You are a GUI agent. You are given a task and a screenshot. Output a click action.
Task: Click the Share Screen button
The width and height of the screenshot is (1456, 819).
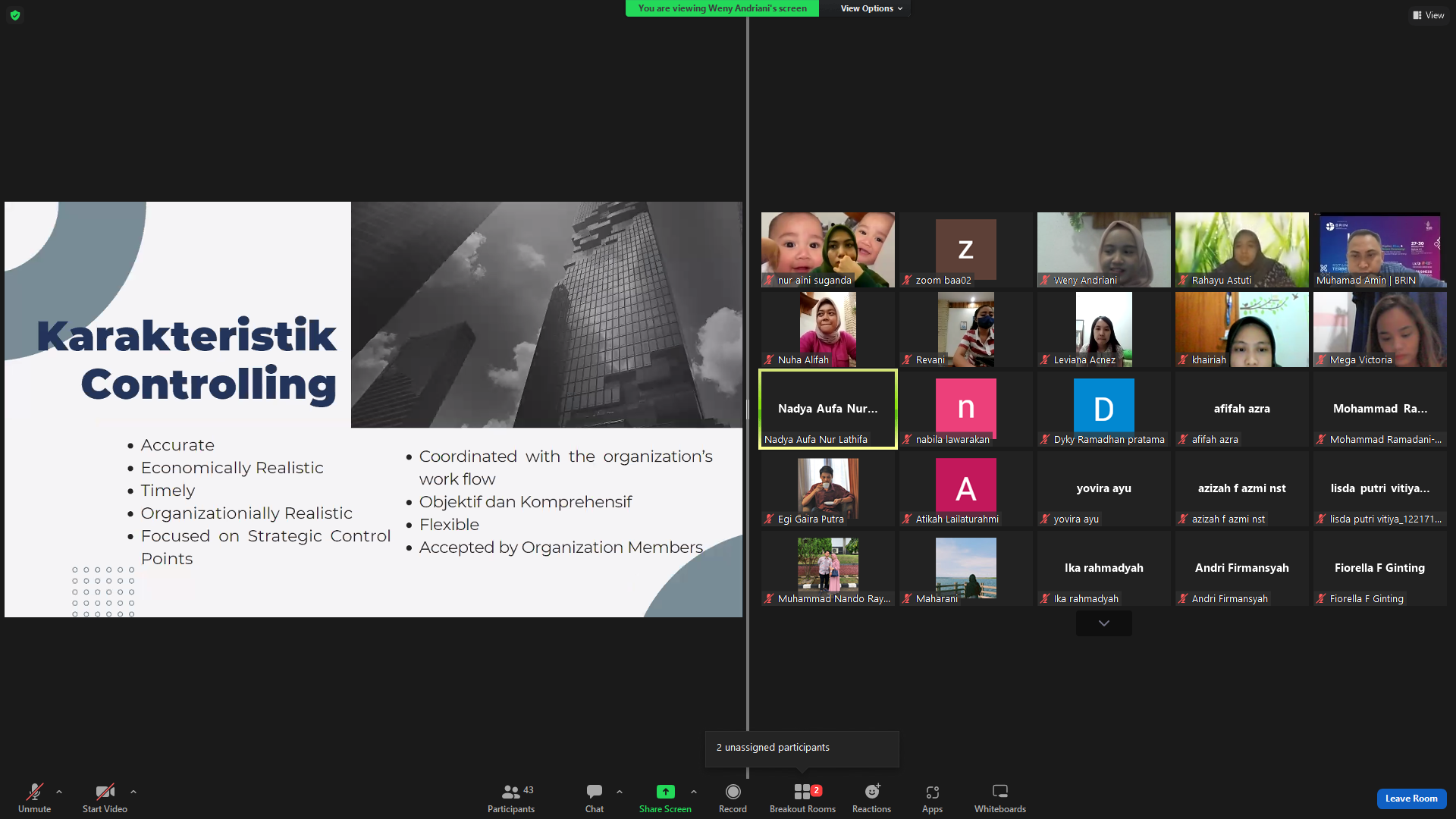[665, 799]
